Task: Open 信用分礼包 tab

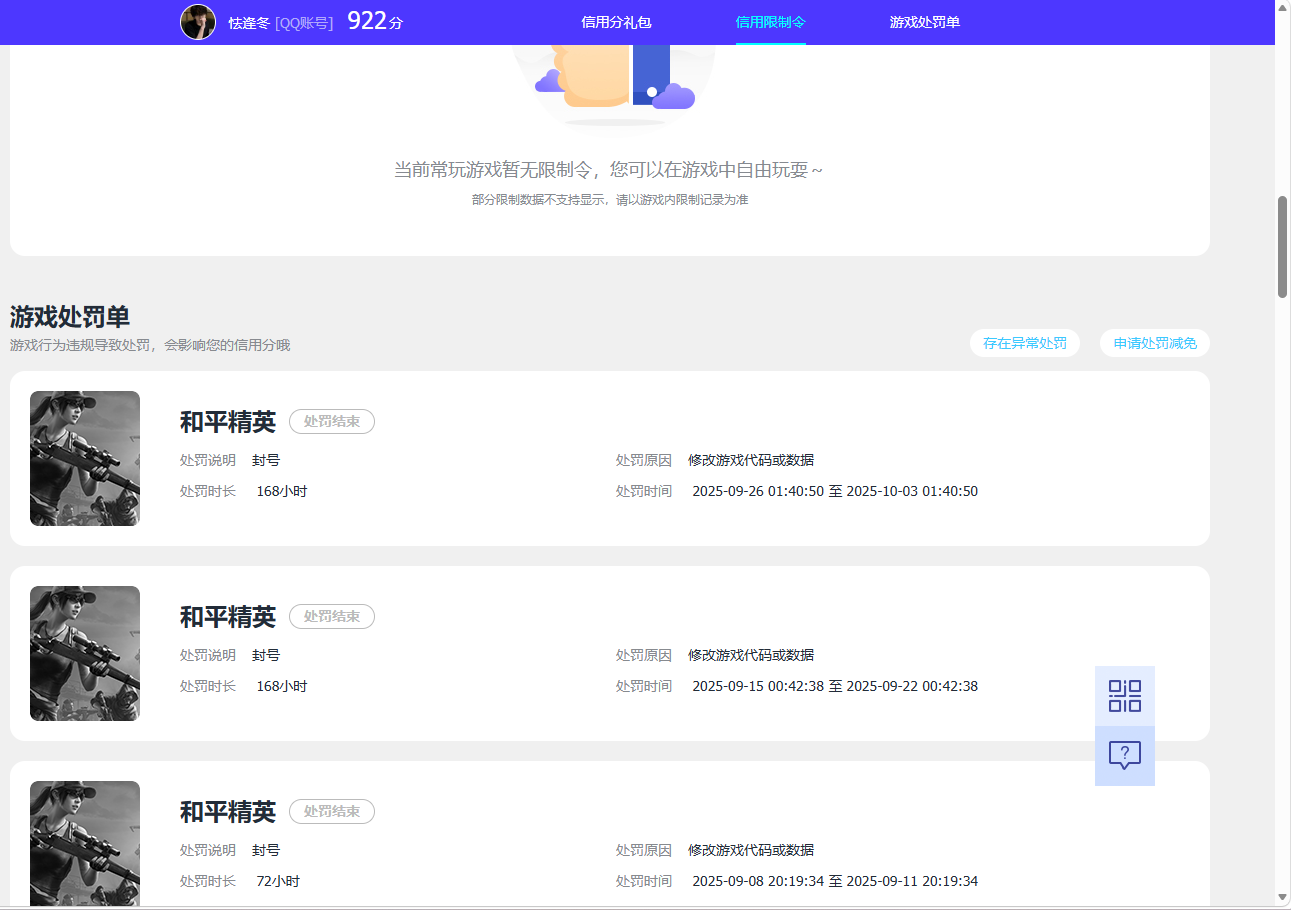Action: click(x=616, y=22)
